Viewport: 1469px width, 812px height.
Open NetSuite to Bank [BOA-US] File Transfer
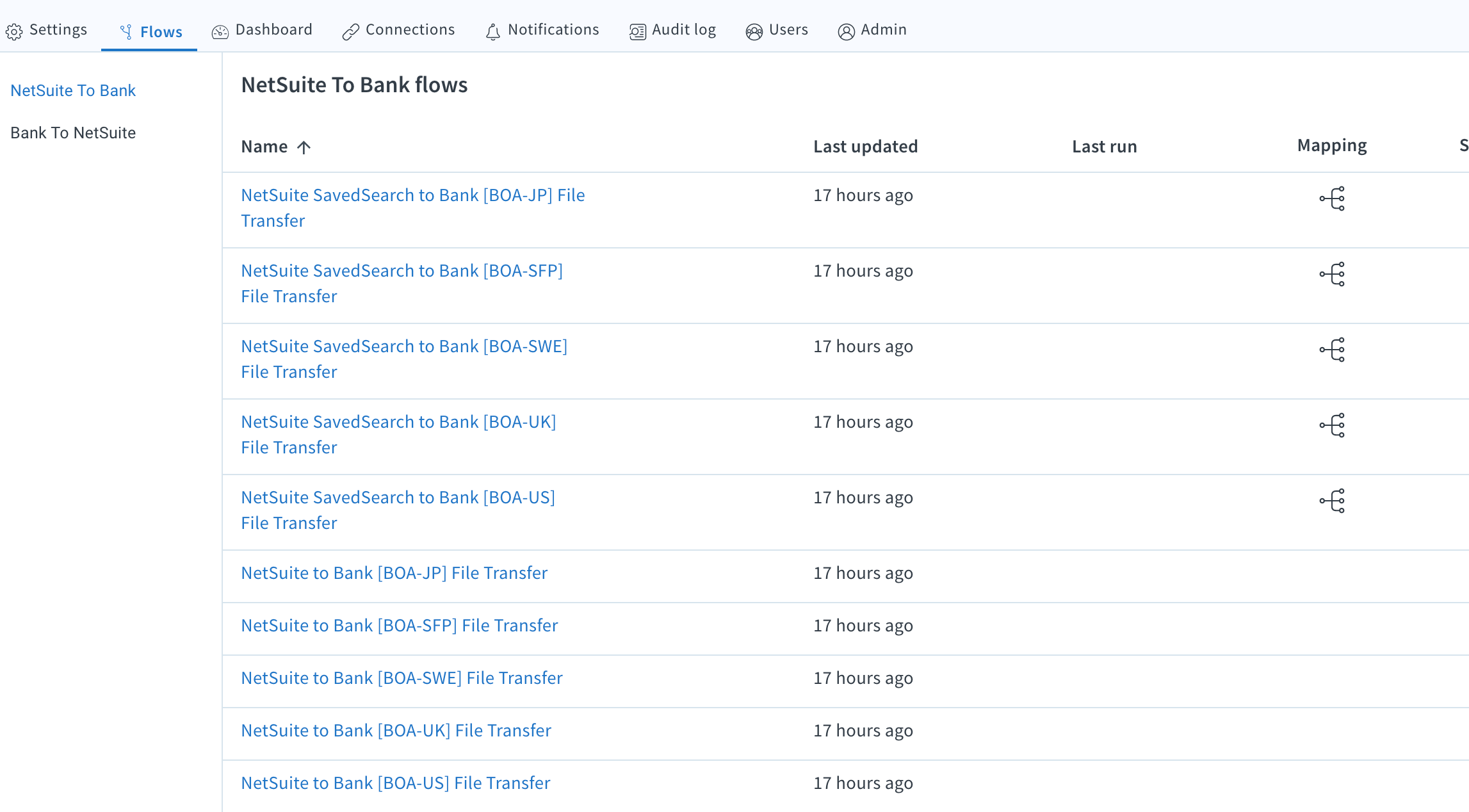pos(396,783)
